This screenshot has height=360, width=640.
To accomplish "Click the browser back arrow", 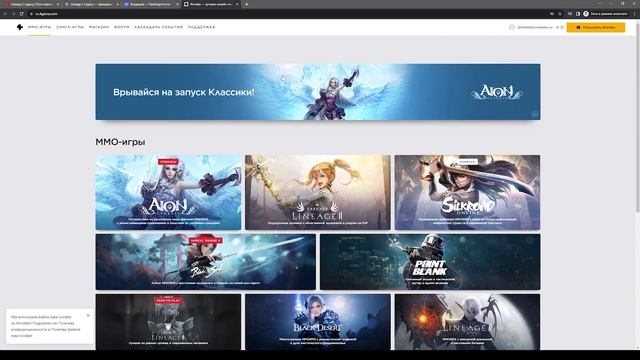I will coord(5,13).
